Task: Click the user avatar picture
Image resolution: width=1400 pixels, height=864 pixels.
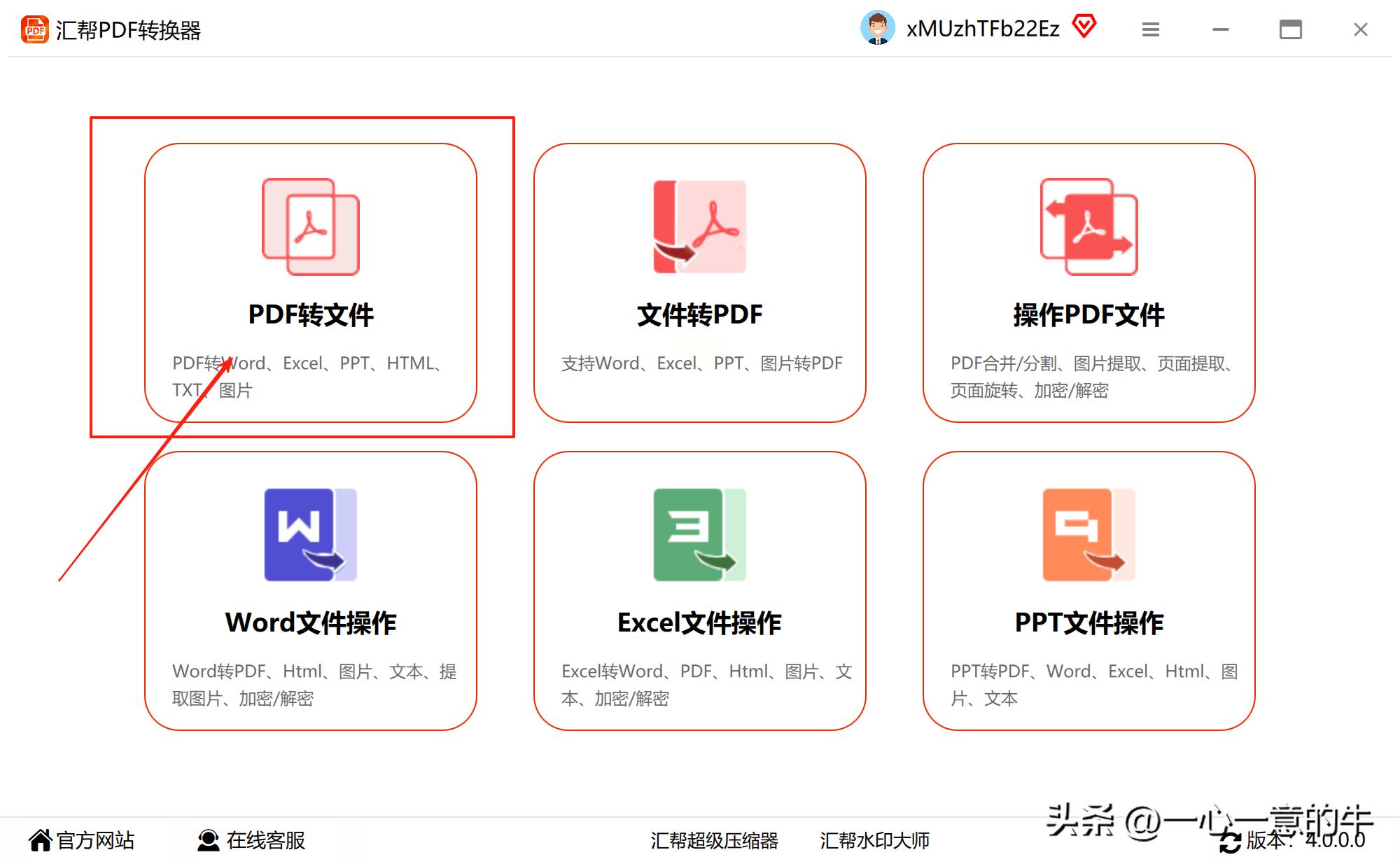Action: [x=877, y=28]
